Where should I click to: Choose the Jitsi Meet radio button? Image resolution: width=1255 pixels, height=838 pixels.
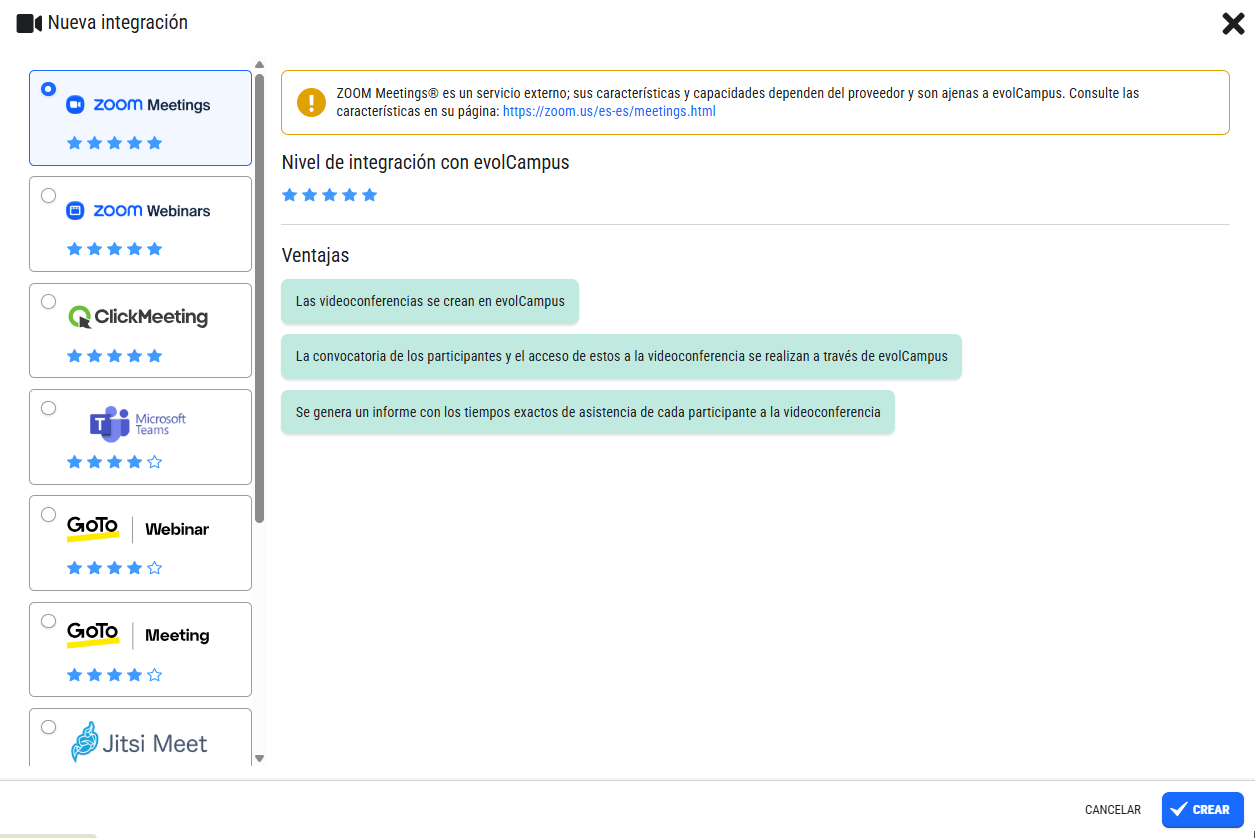(x=48, y=727)
